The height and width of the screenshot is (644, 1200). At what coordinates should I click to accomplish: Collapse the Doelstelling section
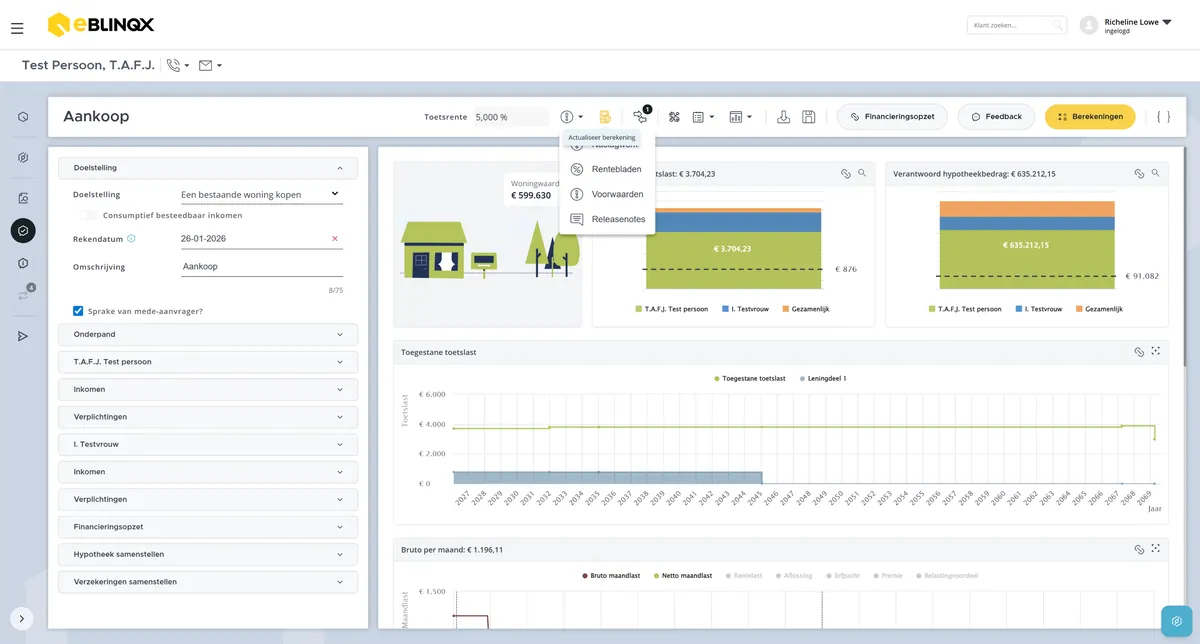pos(208,168)
